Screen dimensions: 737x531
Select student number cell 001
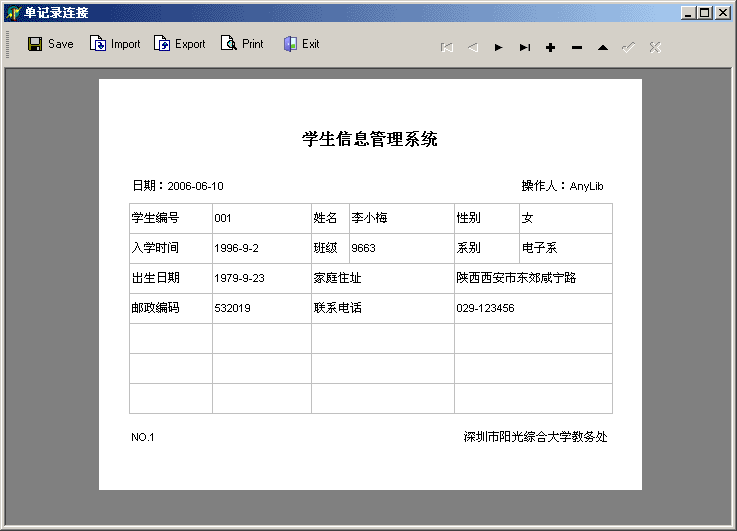[262, 218]
